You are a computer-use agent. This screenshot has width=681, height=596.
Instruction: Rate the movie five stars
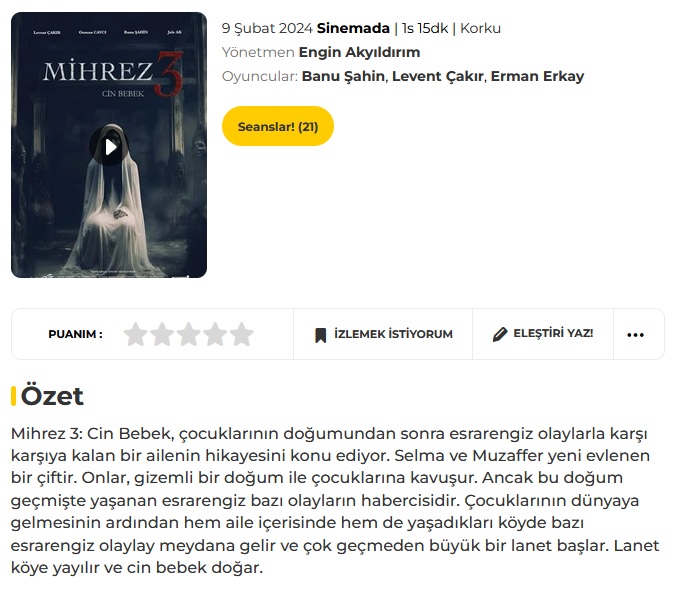coord(241,334)
